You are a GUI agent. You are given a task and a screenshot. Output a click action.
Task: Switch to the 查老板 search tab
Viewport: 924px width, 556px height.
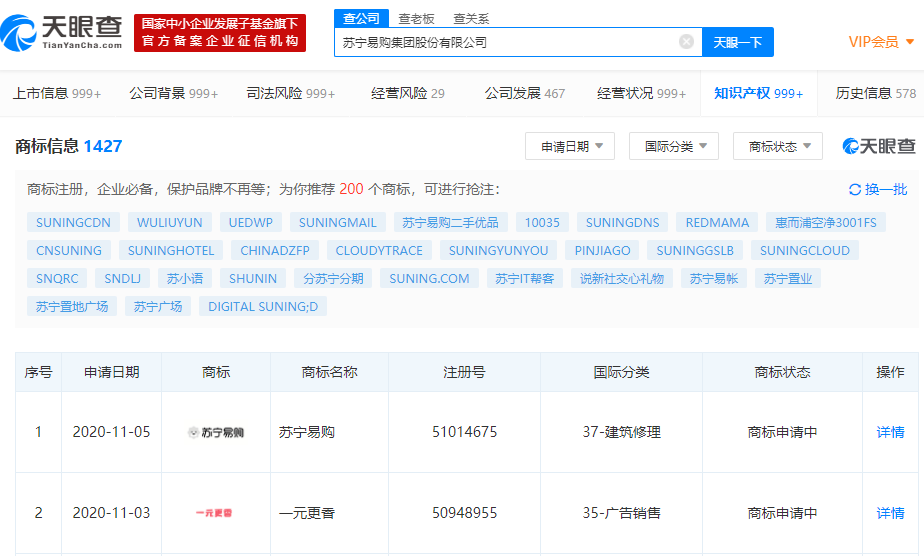416,19
